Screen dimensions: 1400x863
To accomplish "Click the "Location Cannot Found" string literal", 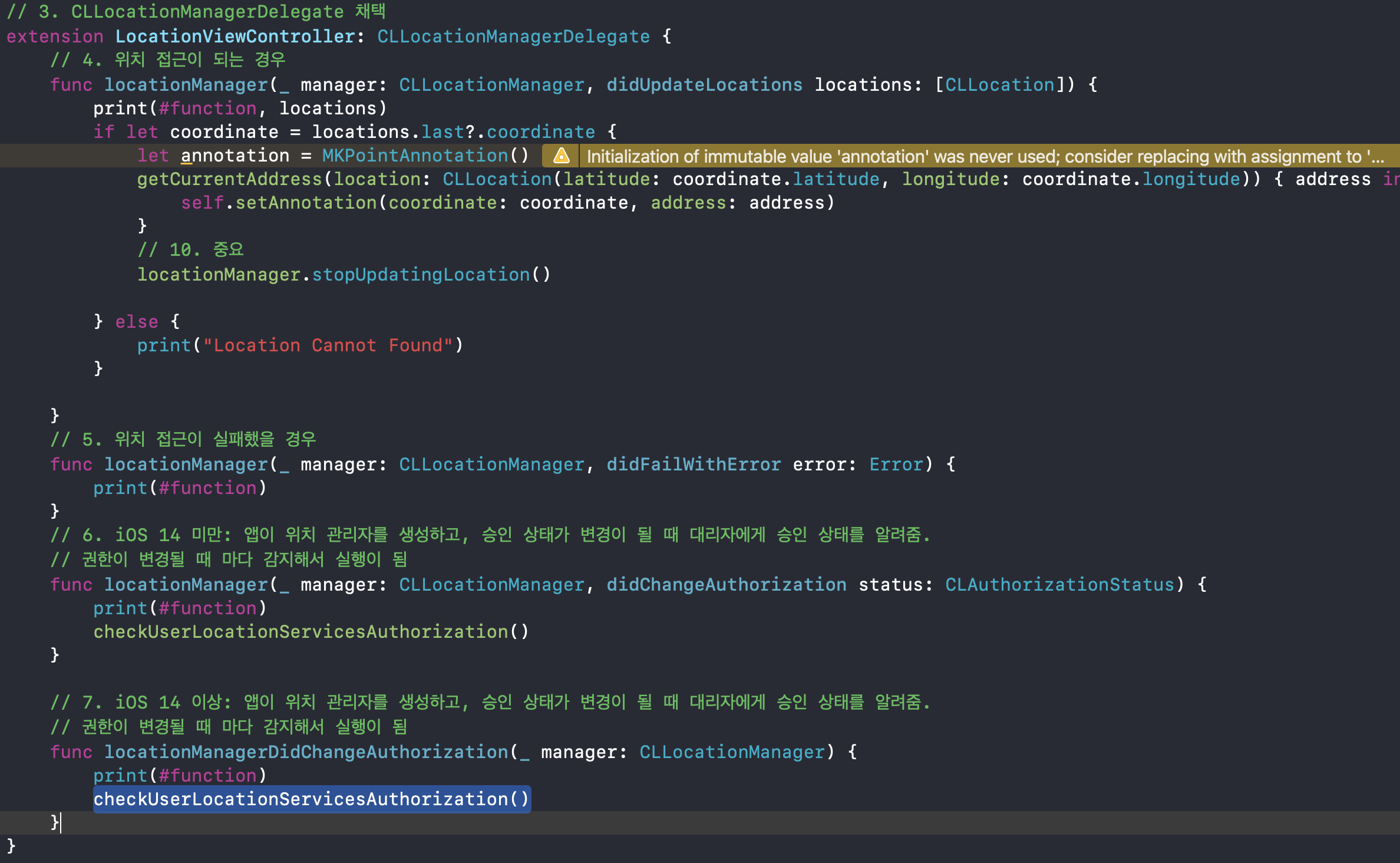I will click(x=328, y=345).
